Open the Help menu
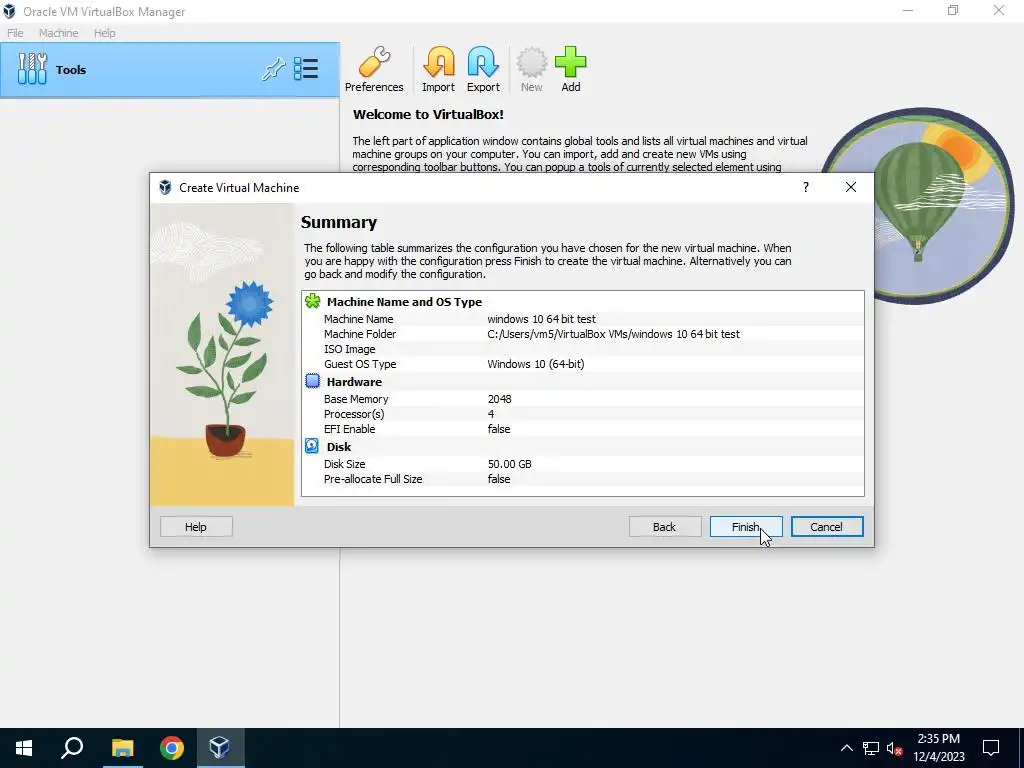 [x=104, y=33]
